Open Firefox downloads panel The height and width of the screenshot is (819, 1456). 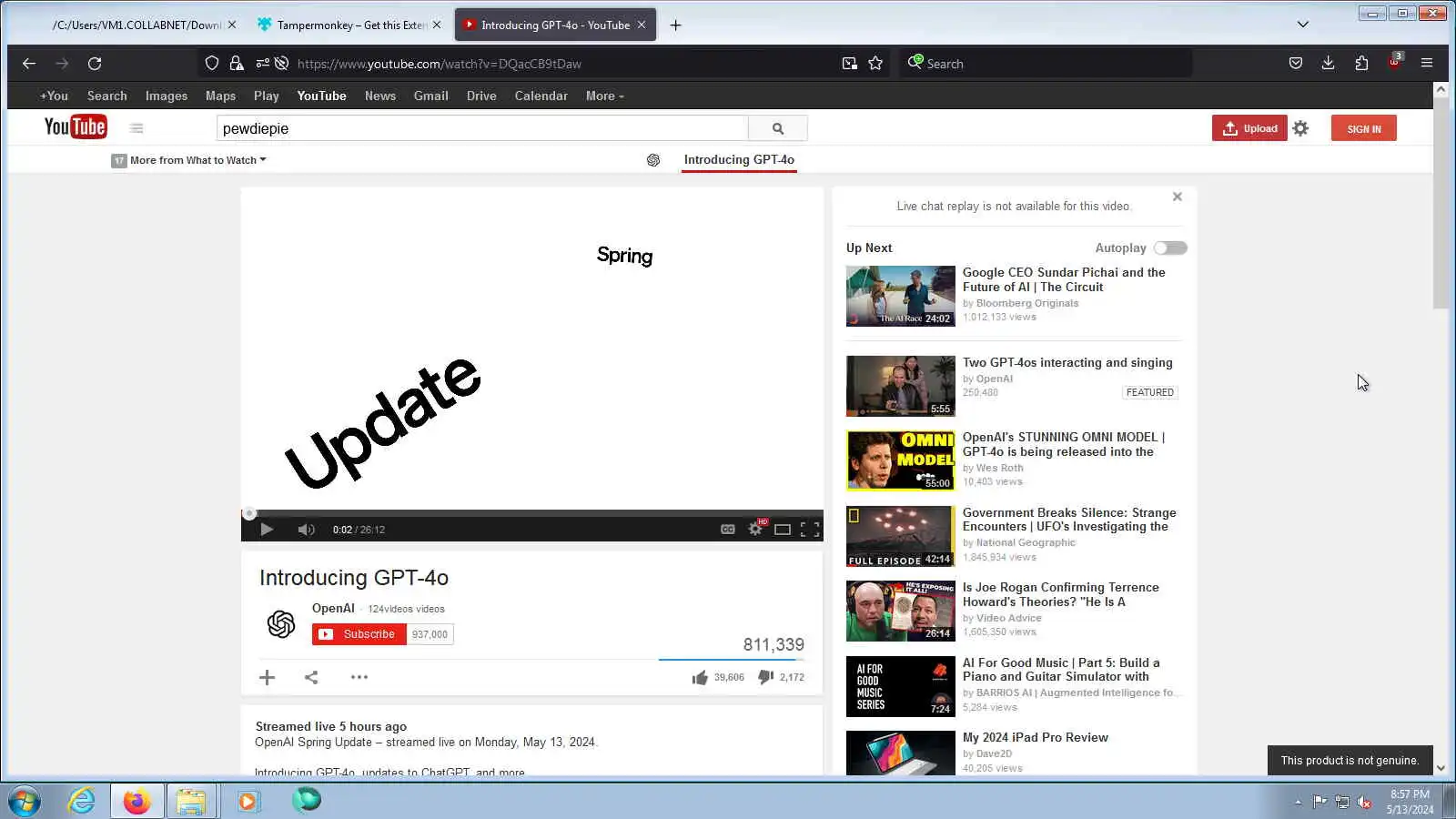(x=1329, y=64)
